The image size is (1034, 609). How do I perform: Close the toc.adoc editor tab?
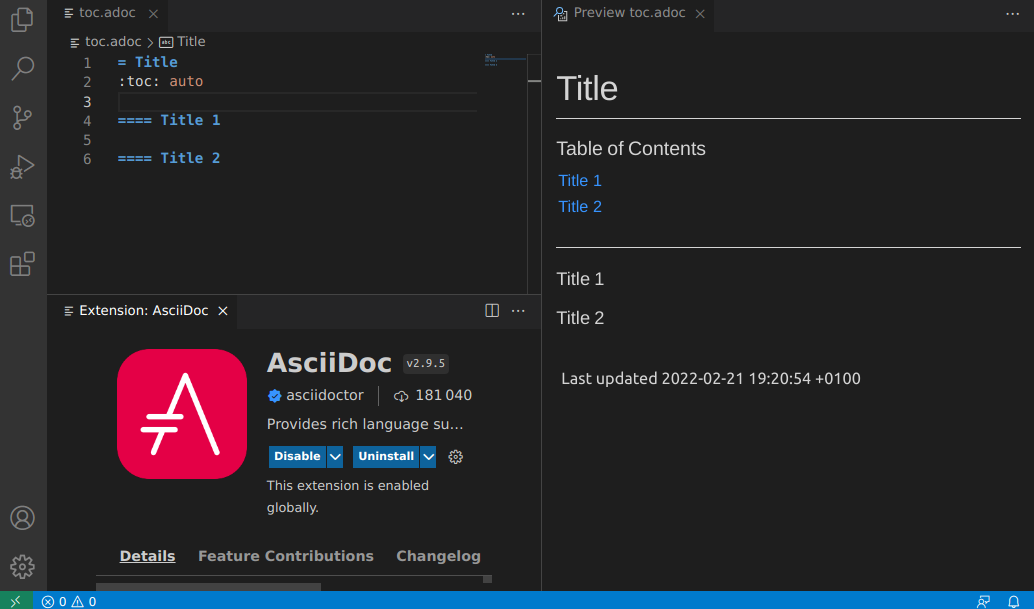(x=153, y=13)
